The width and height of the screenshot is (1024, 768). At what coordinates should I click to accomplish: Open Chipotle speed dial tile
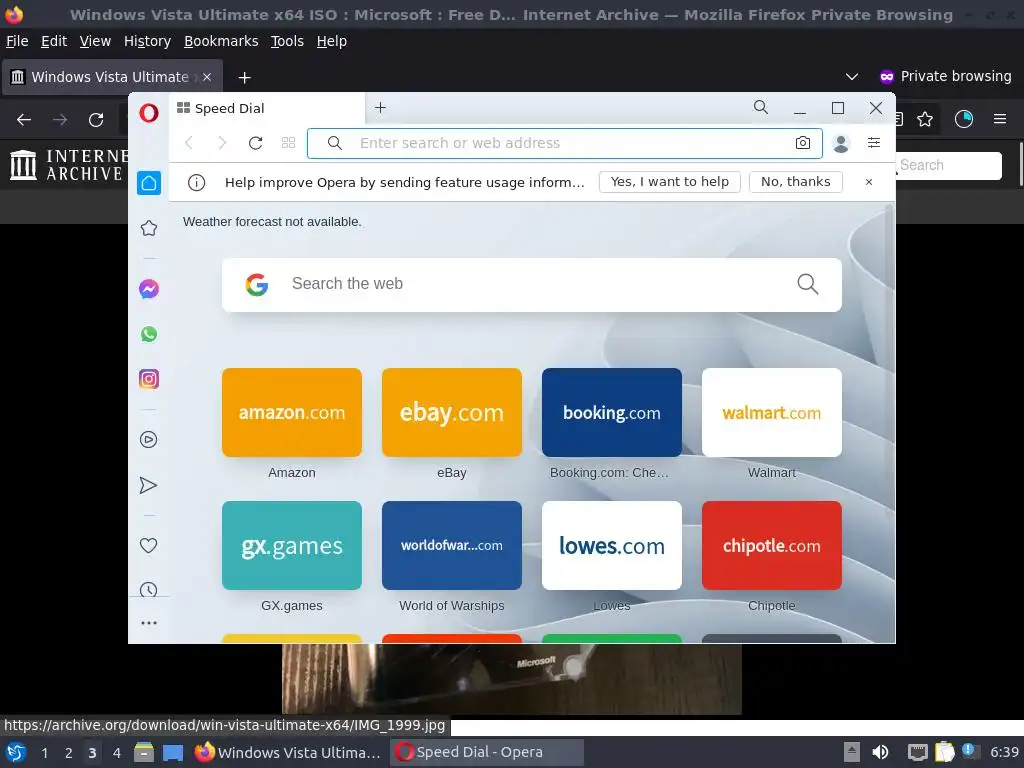click(x=772, y=545)
